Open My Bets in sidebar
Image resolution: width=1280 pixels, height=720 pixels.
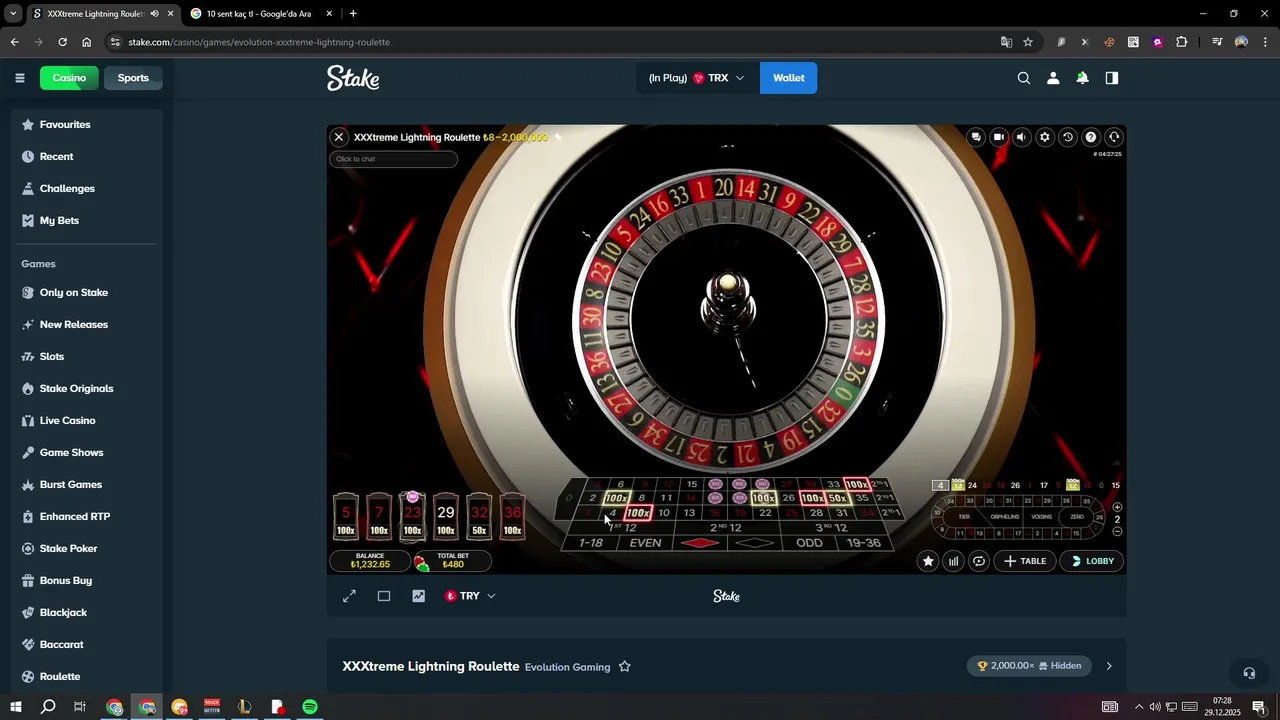coord(88,220)
